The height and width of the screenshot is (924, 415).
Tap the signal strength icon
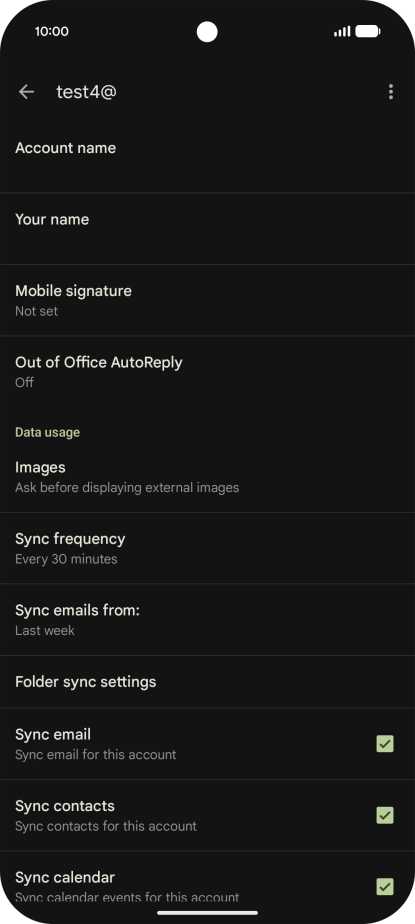[x=342, y=31]
